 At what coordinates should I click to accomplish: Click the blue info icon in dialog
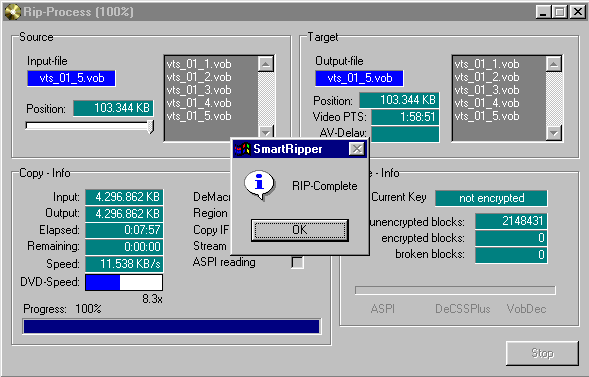click(x=259, y=184)
